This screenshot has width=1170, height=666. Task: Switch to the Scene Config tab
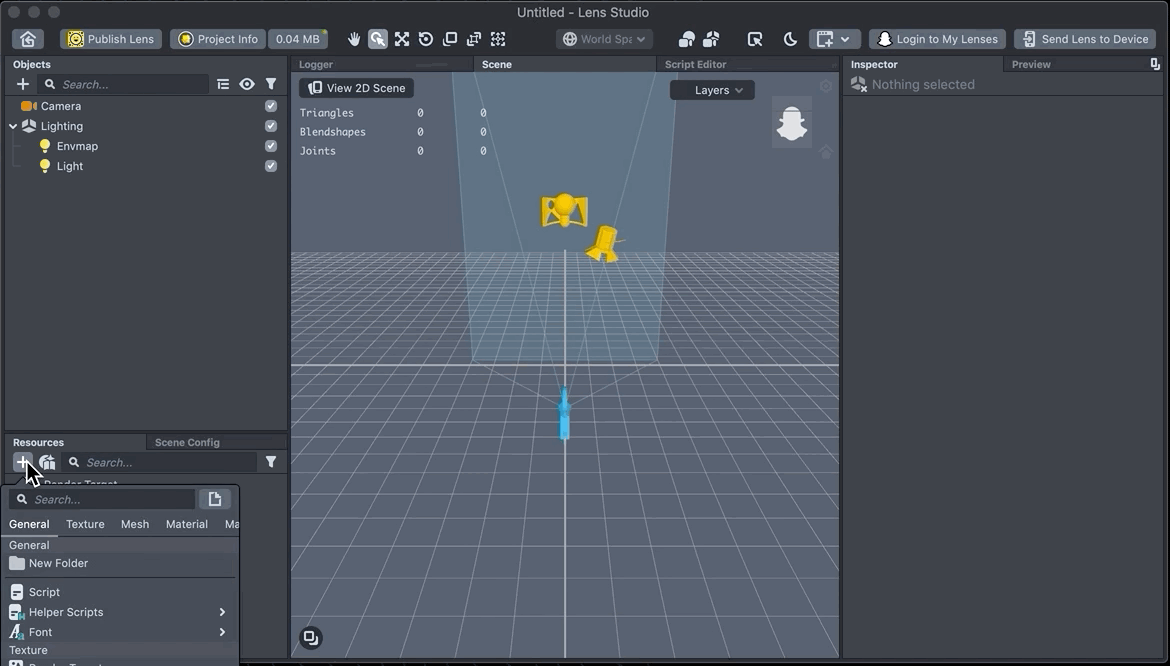coord(187,442)
